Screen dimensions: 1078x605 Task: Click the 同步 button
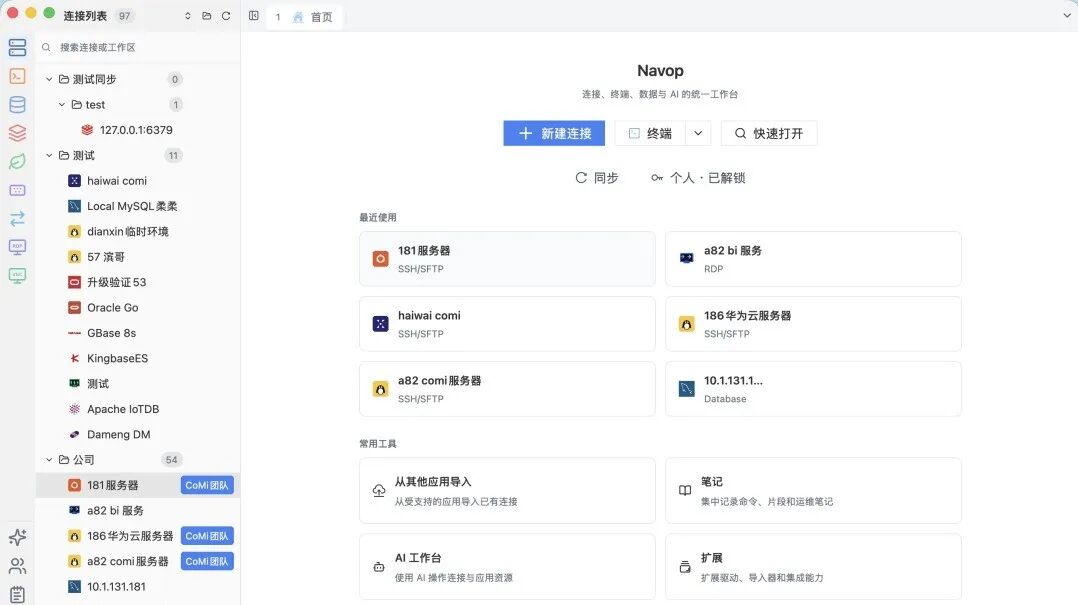[597, 177]
